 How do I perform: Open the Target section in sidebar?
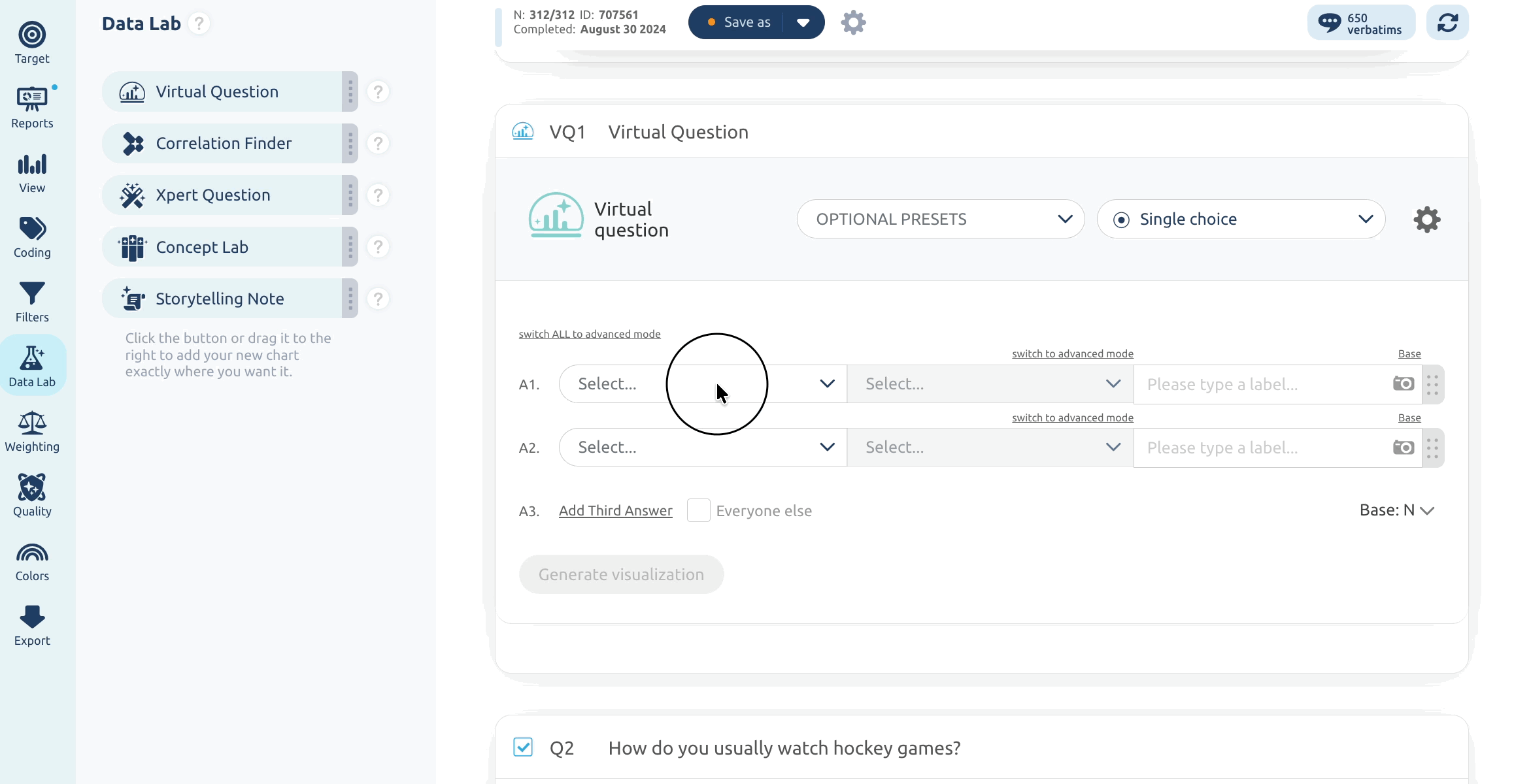click(32, 43)
